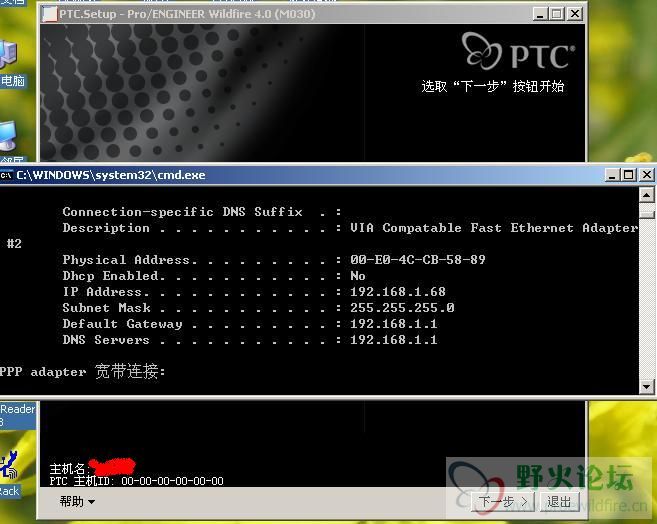Close the PTC.Setup window
Viewport: 657px width, 524px height.
(575, 14)
